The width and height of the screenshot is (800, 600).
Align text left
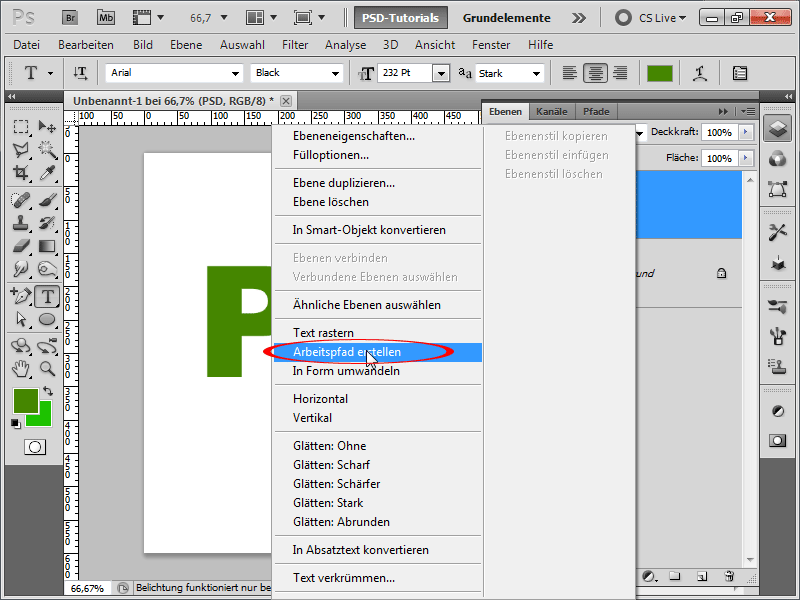point(569,73)
